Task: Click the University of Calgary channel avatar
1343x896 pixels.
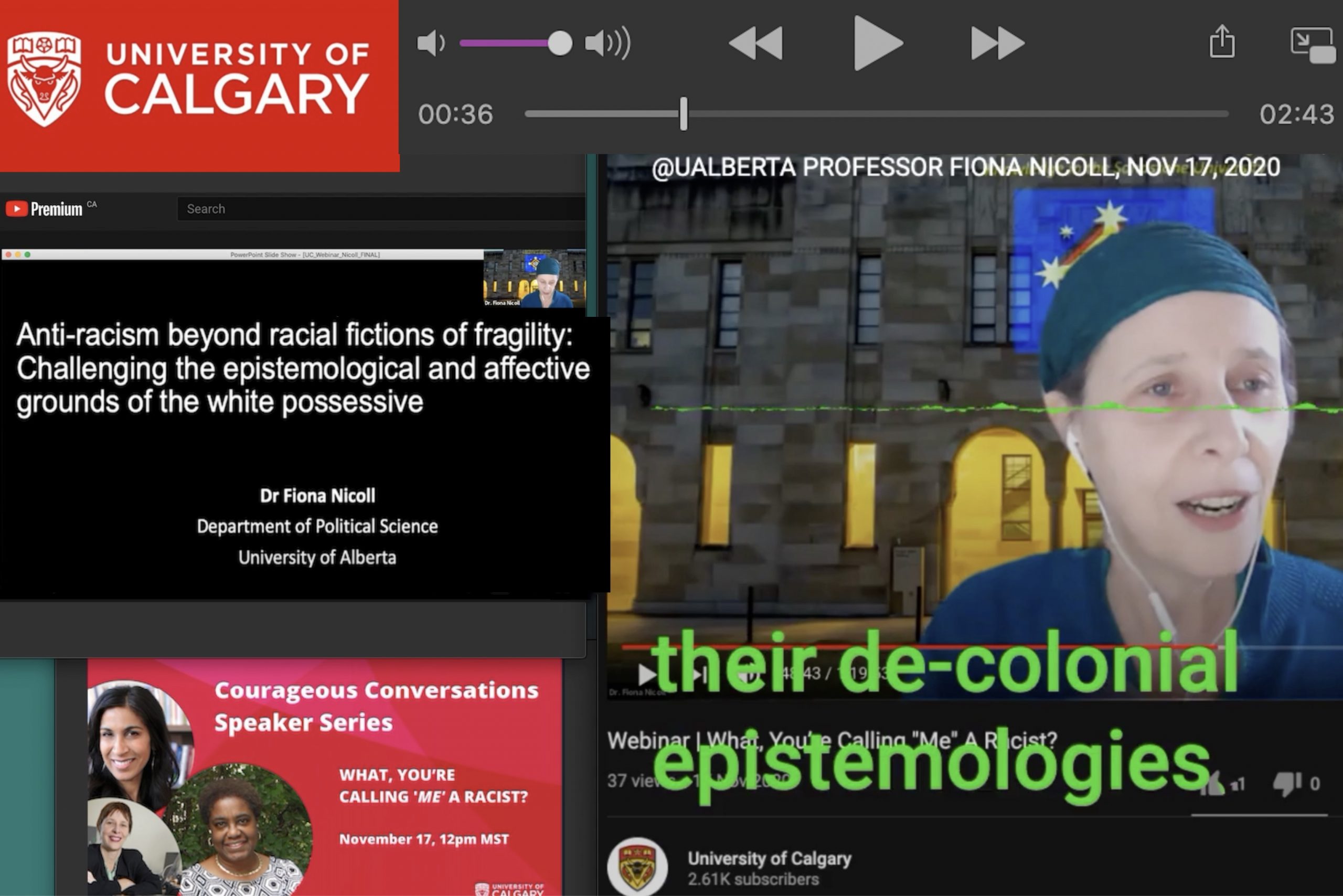Action: coord(637,868)
